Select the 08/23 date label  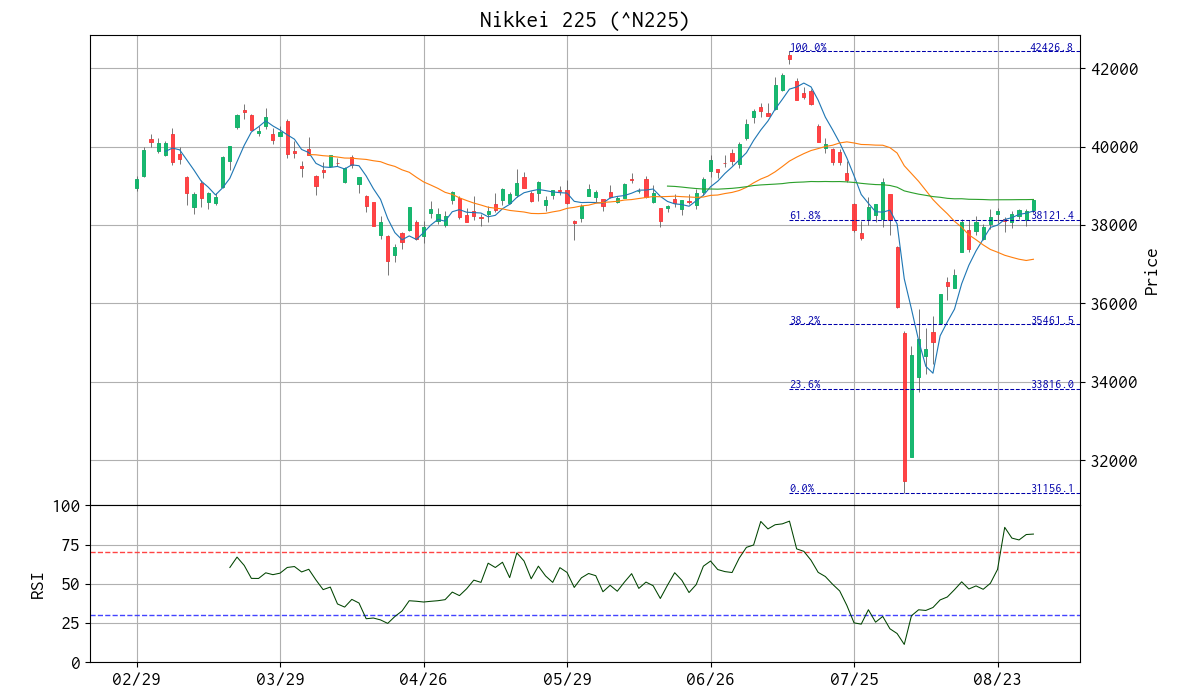[998, 679]
